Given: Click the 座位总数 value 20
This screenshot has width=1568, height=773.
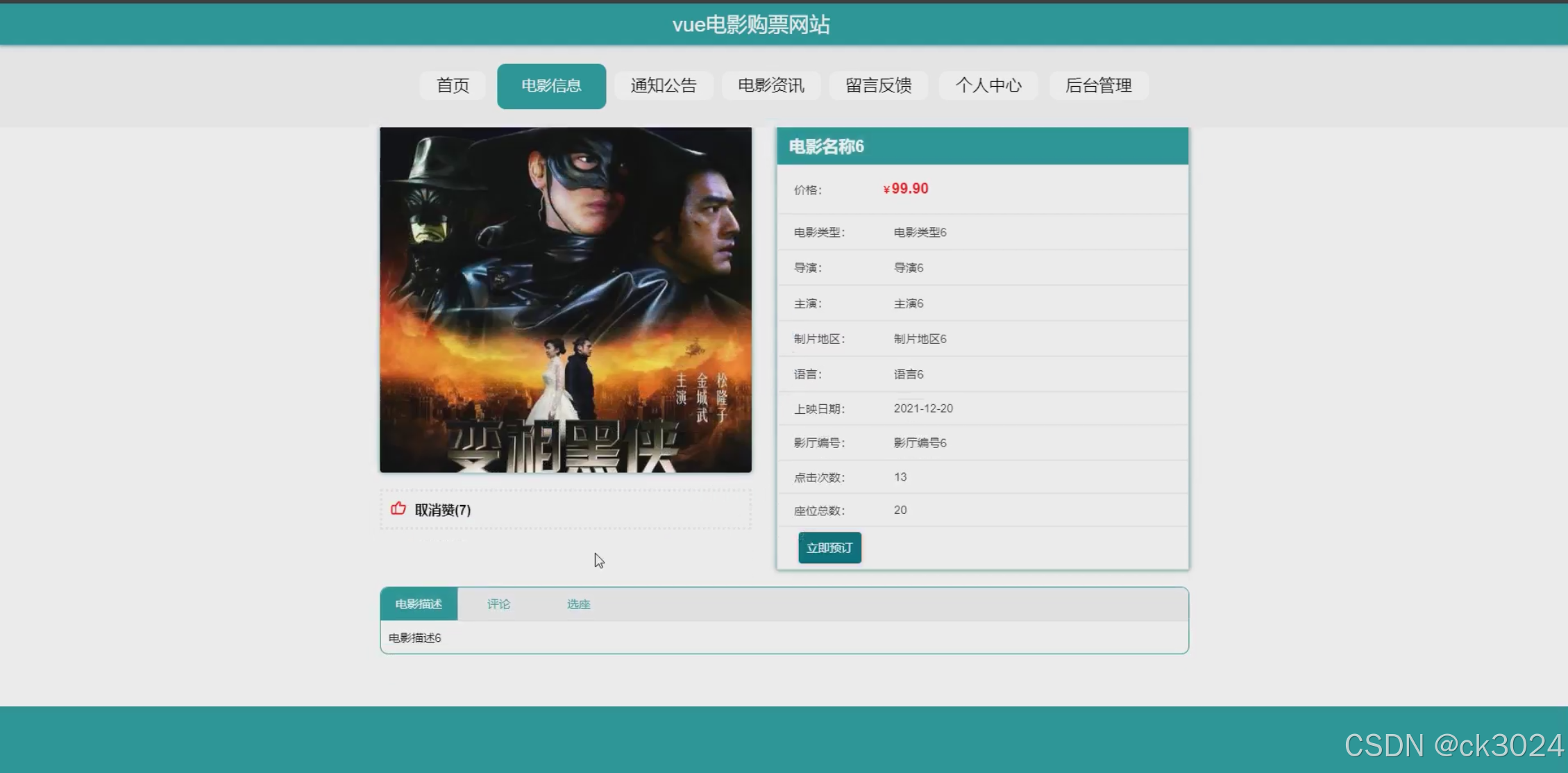Looking at the screenshot, I should tap(900, 510).
